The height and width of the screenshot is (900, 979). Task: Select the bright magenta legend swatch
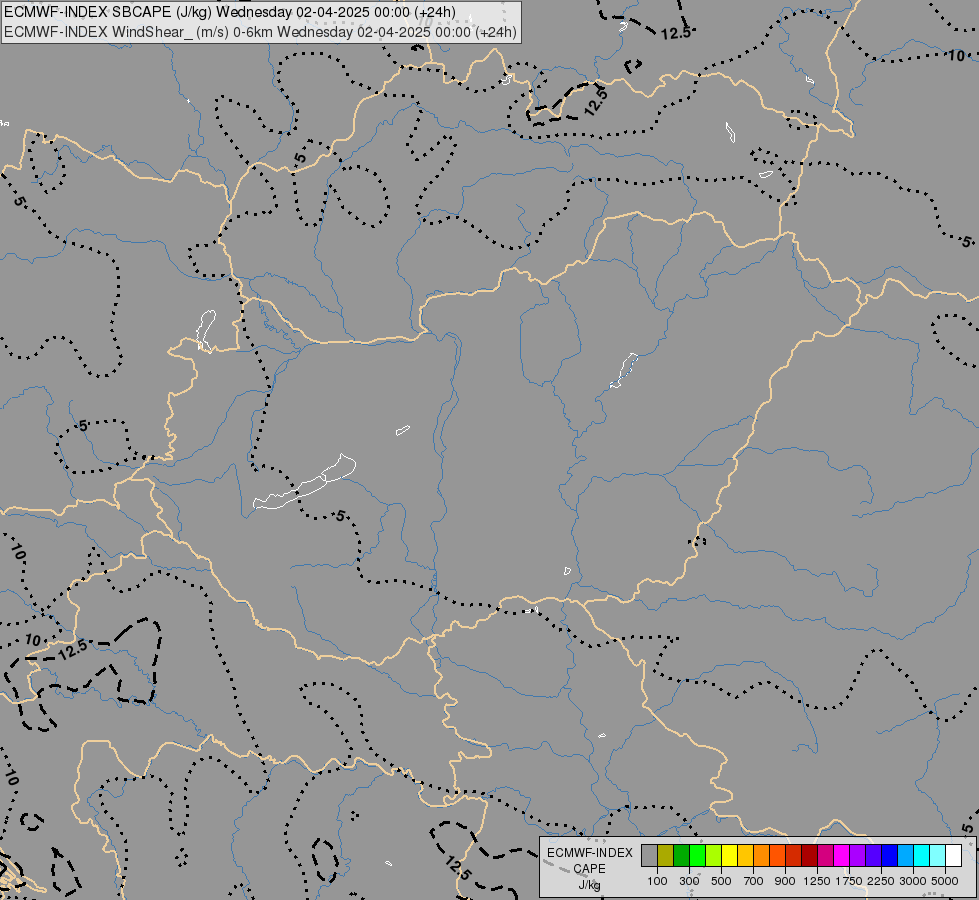[x=841, y=856]
